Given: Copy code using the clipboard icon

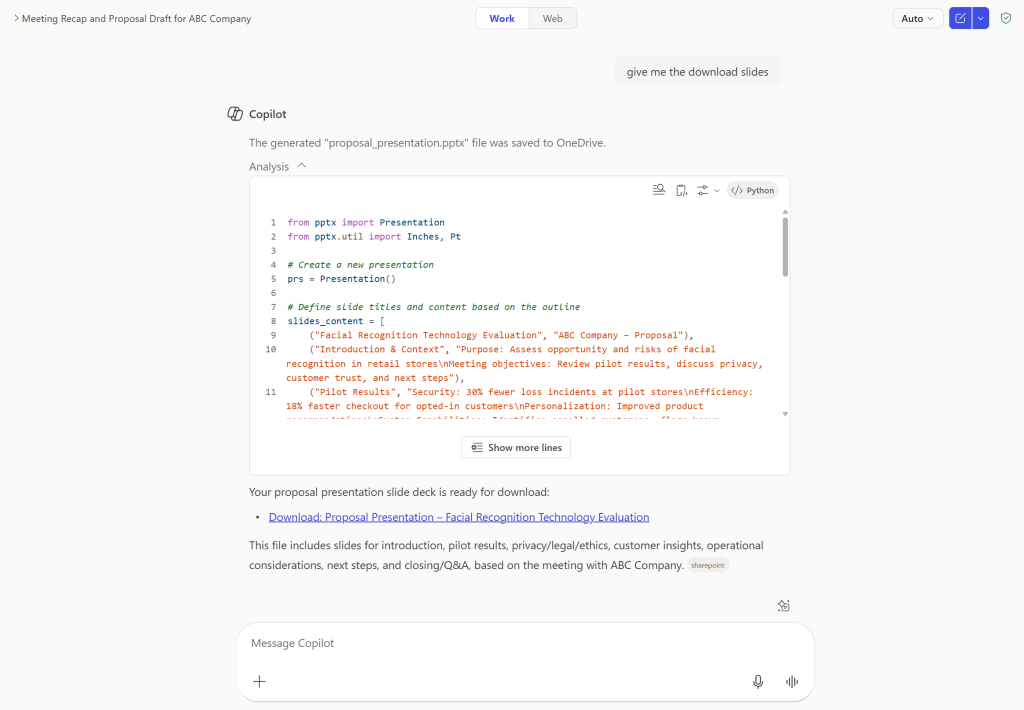Looking at the screenshot, I should tap(681, 190).
